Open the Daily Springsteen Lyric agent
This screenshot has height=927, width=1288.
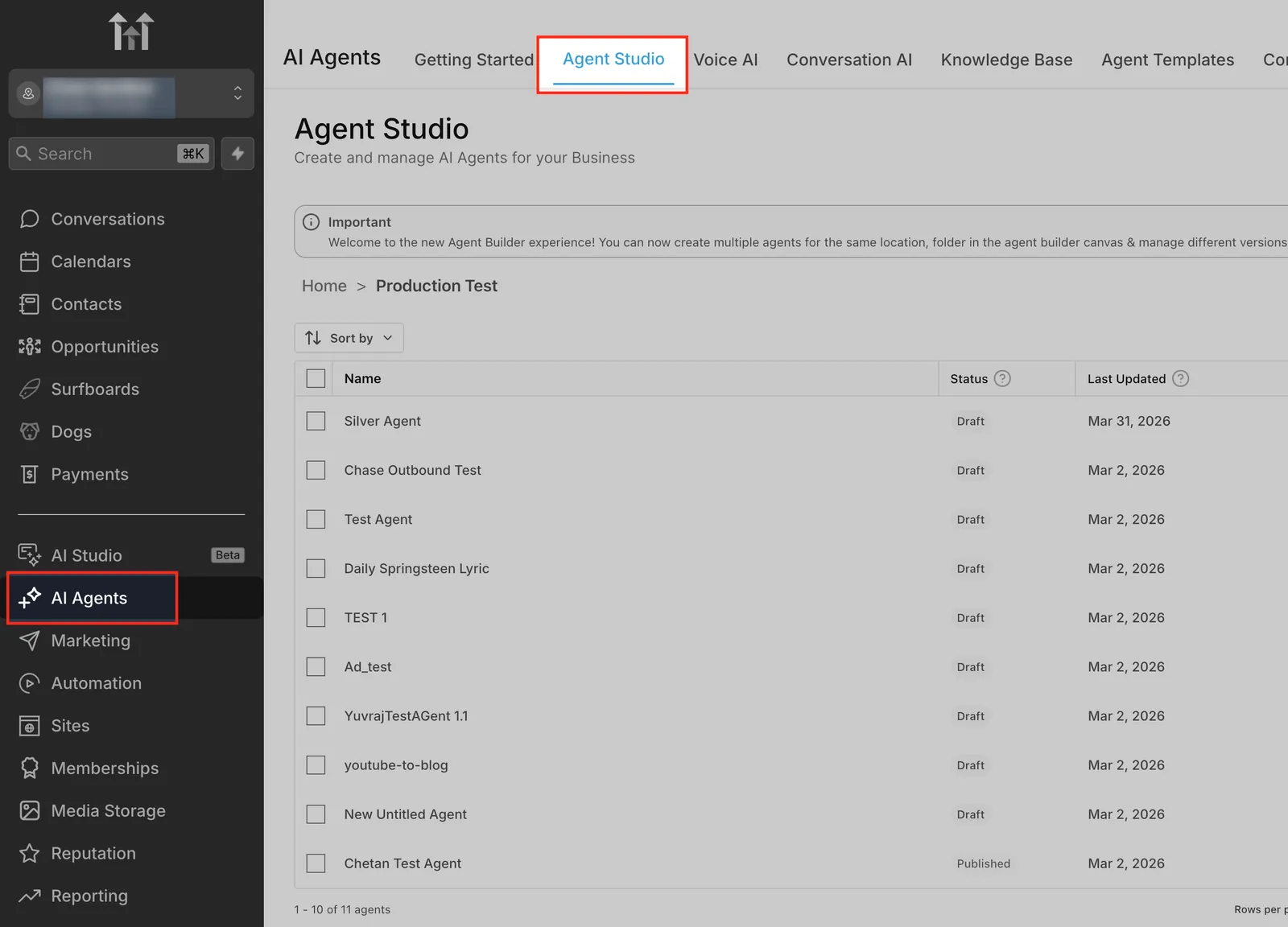416,568
